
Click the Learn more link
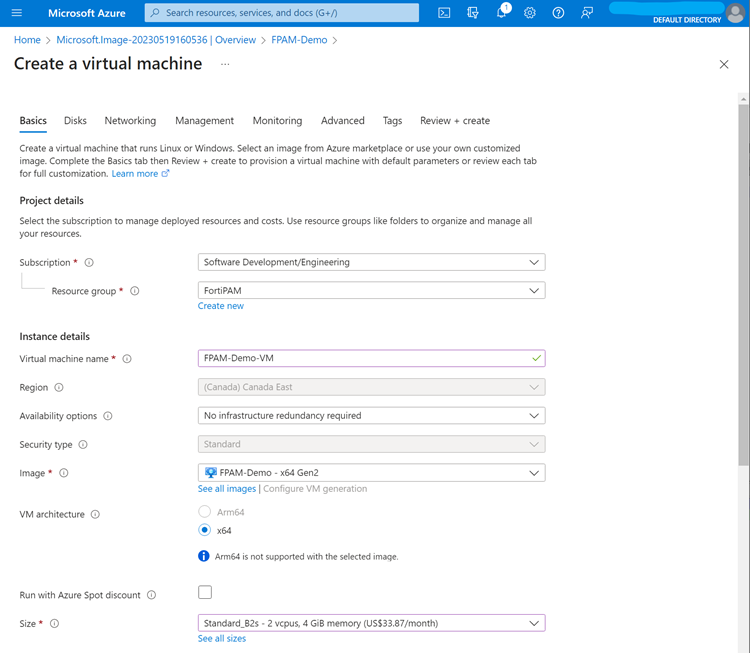[x=135, y=173]
